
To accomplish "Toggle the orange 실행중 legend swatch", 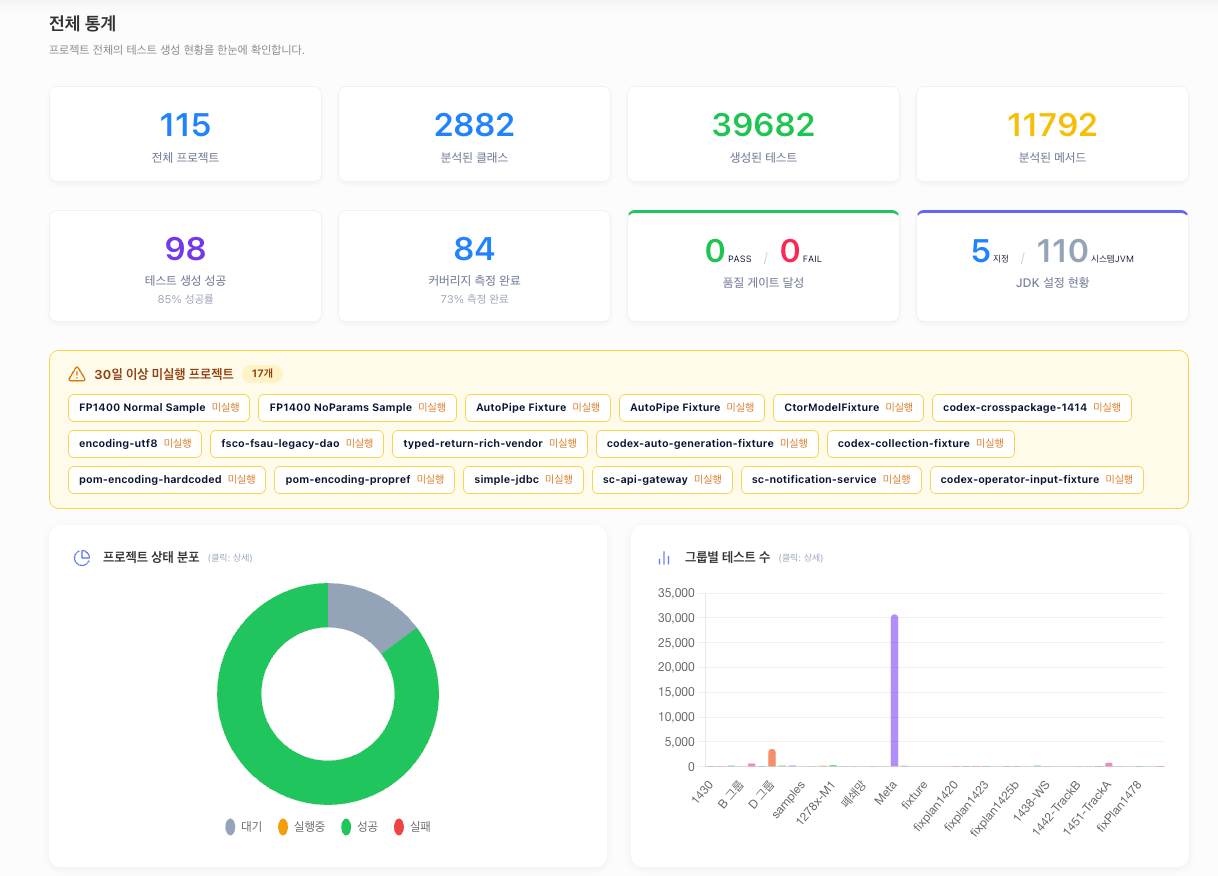I will 283,827.
